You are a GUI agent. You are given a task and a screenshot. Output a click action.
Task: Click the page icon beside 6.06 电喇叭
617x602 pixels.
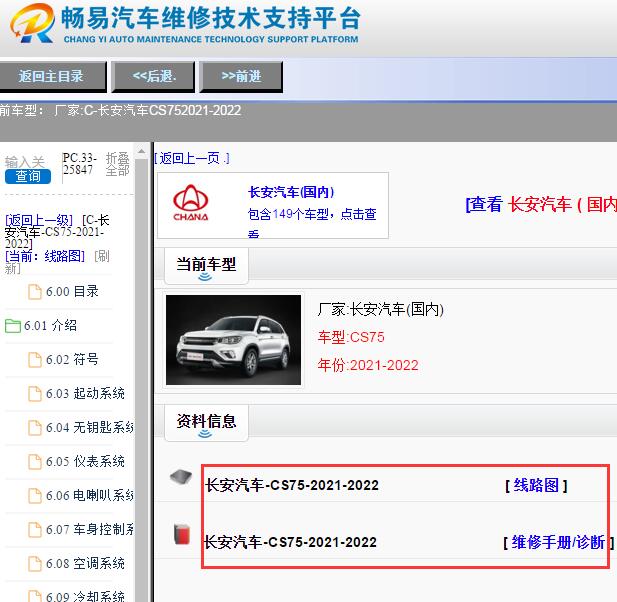click(x=35, y=496)
